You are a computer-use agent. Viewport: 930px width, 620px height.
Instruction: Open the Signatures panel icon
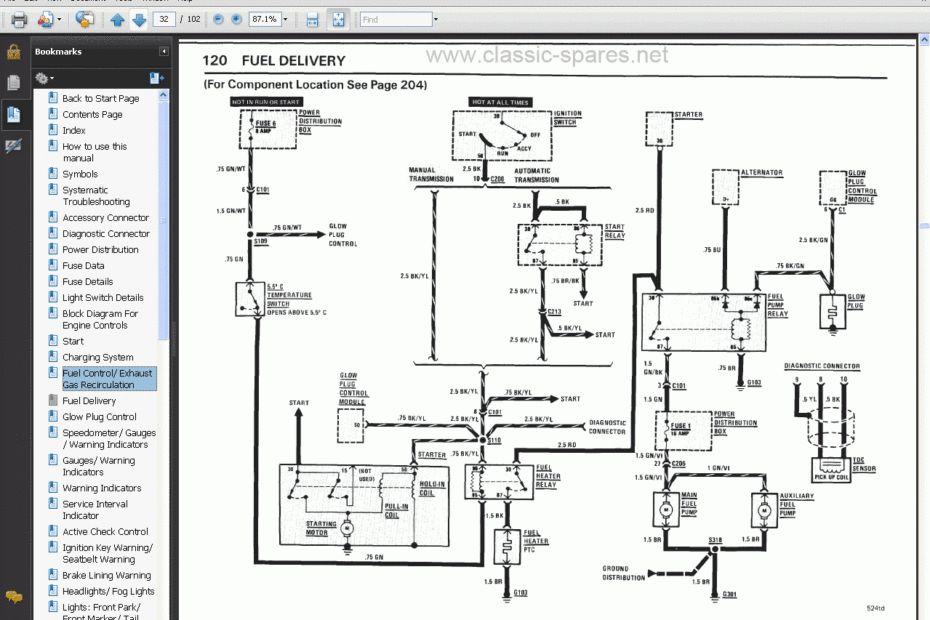[x=14, y=145]
